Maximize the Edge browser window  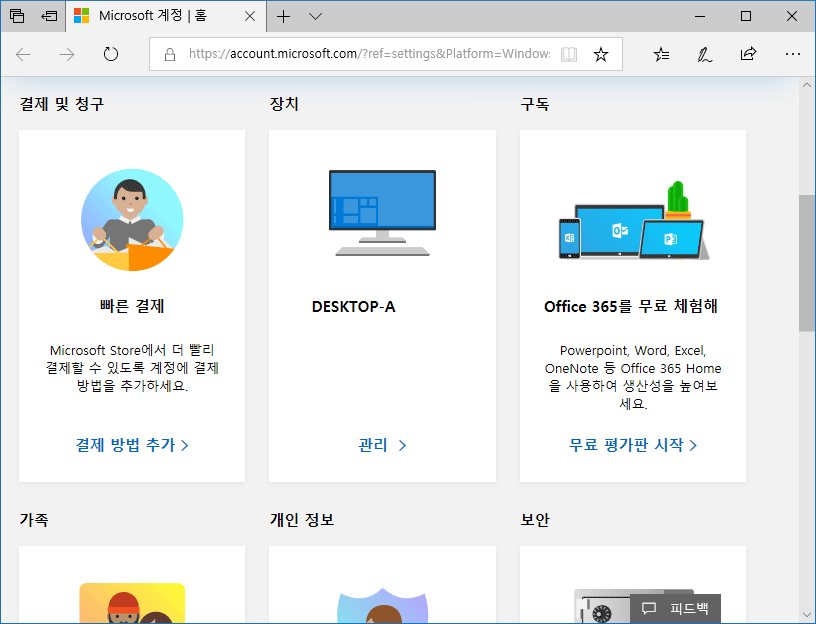pyautogui.click(x=746, y=16)
